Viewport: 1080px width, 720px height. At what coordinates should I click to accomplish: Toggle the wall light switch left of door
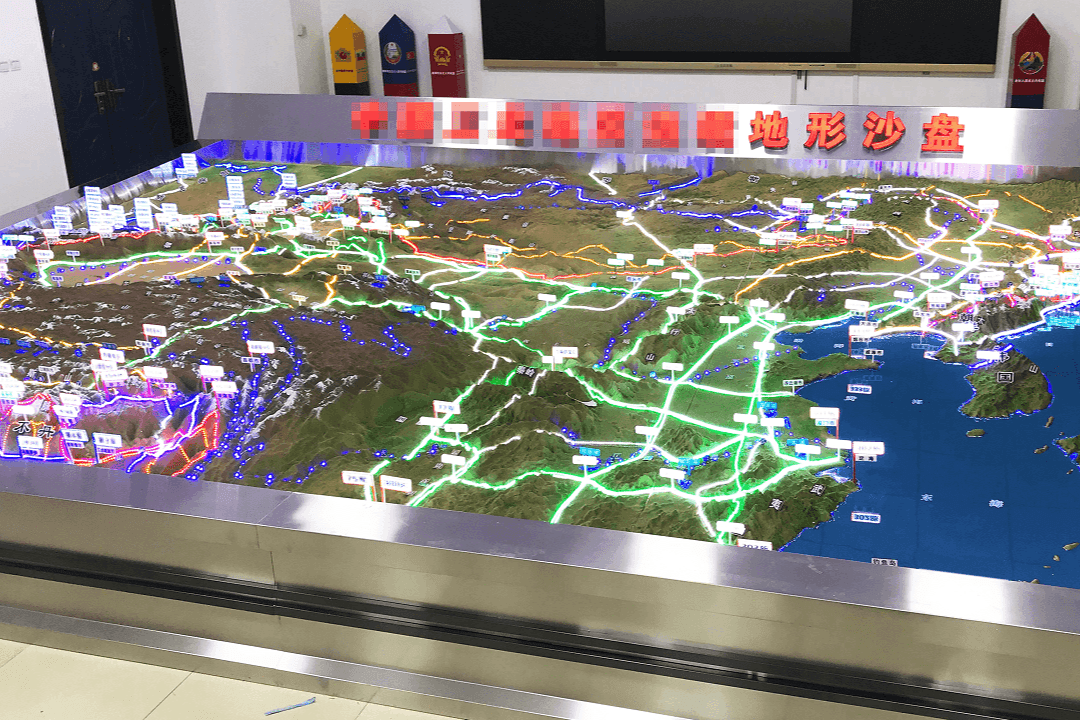[10, 65]
